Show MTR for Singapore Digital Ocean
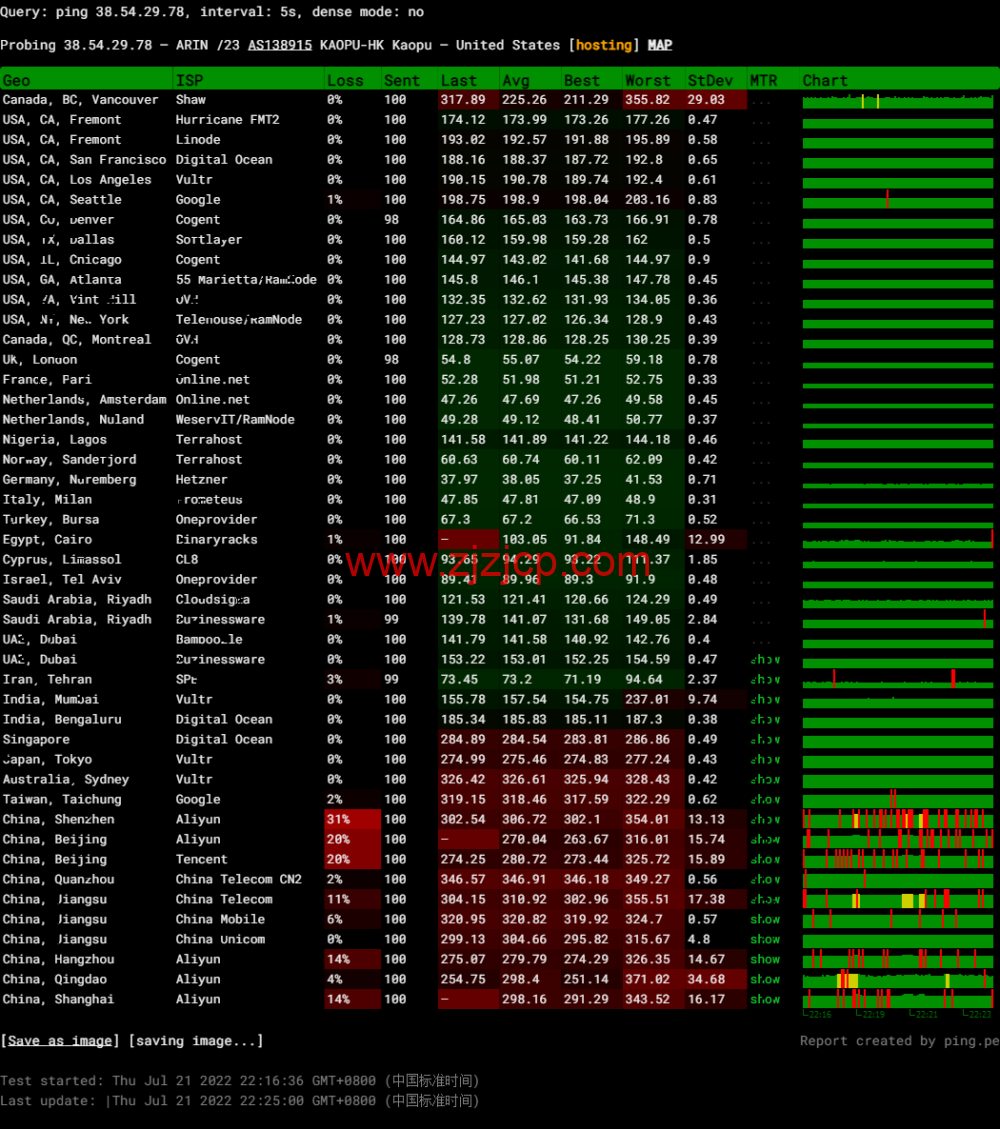The width and height of the screenshot is (1000, 1129). [765, 740]
